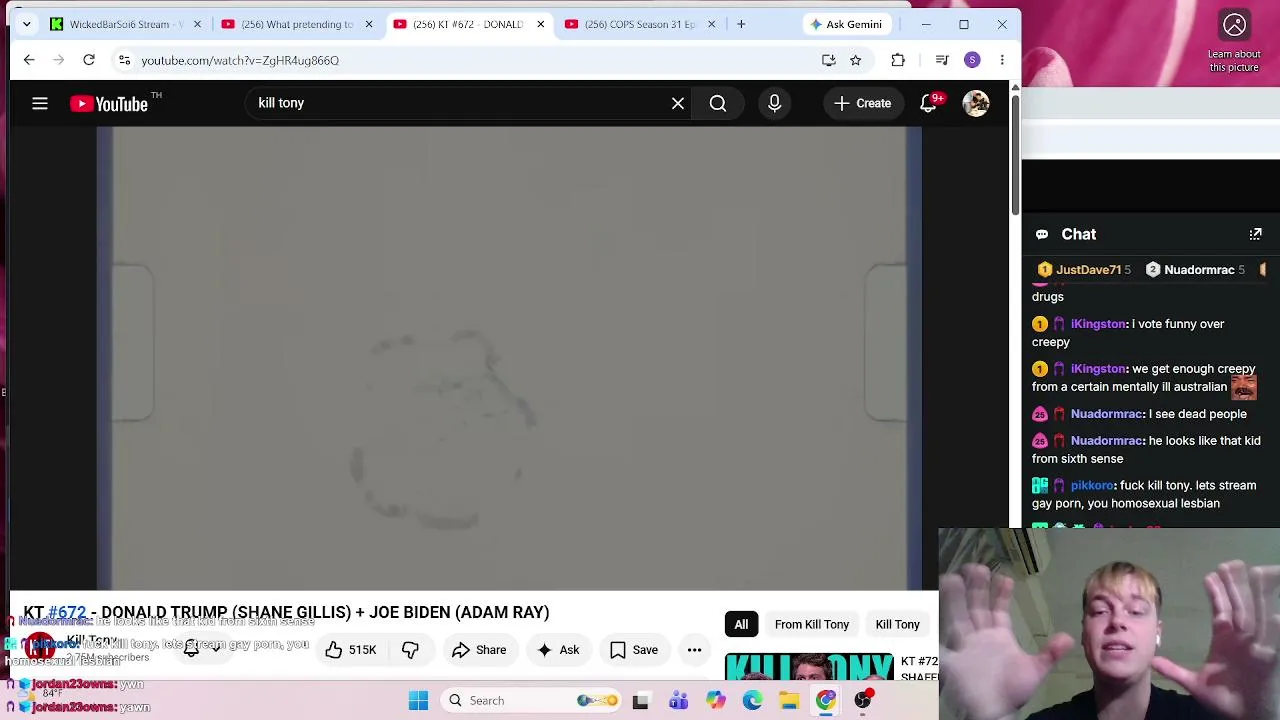Click the Chat panel header title
The width and height of the screenshot is (1280, 720).
(x=1078, y=234)
